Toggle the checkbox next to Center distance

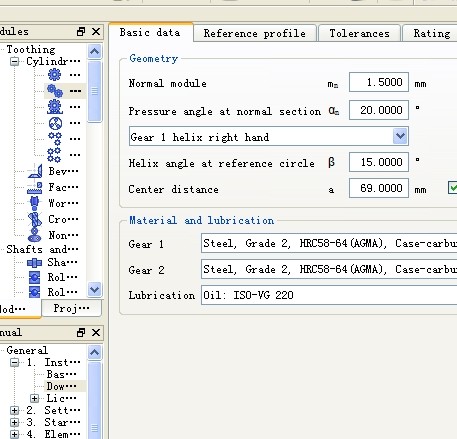(x=453, y=187)
